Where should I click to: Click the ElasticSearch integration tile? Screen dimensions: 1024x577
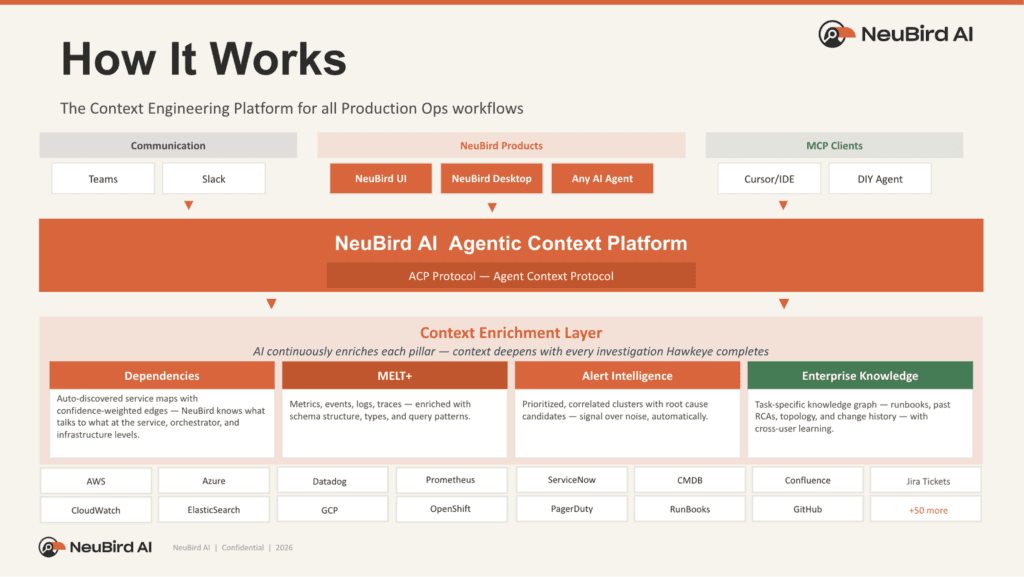[214, 509]
